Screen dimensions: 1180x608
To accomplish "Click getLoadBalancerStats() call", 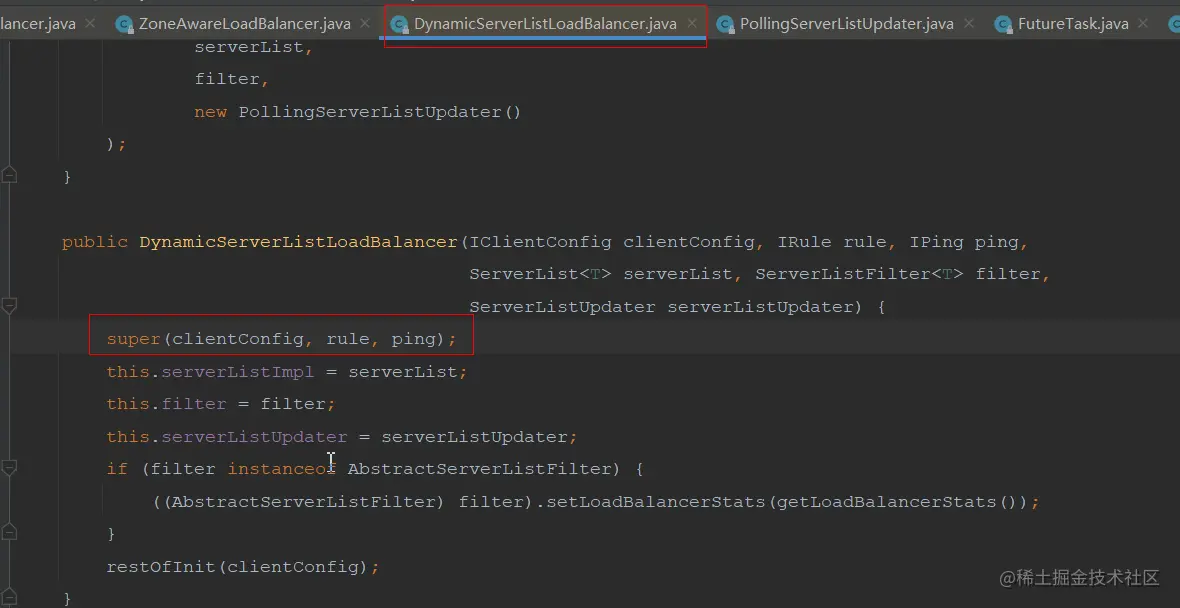I will (899, 501).
